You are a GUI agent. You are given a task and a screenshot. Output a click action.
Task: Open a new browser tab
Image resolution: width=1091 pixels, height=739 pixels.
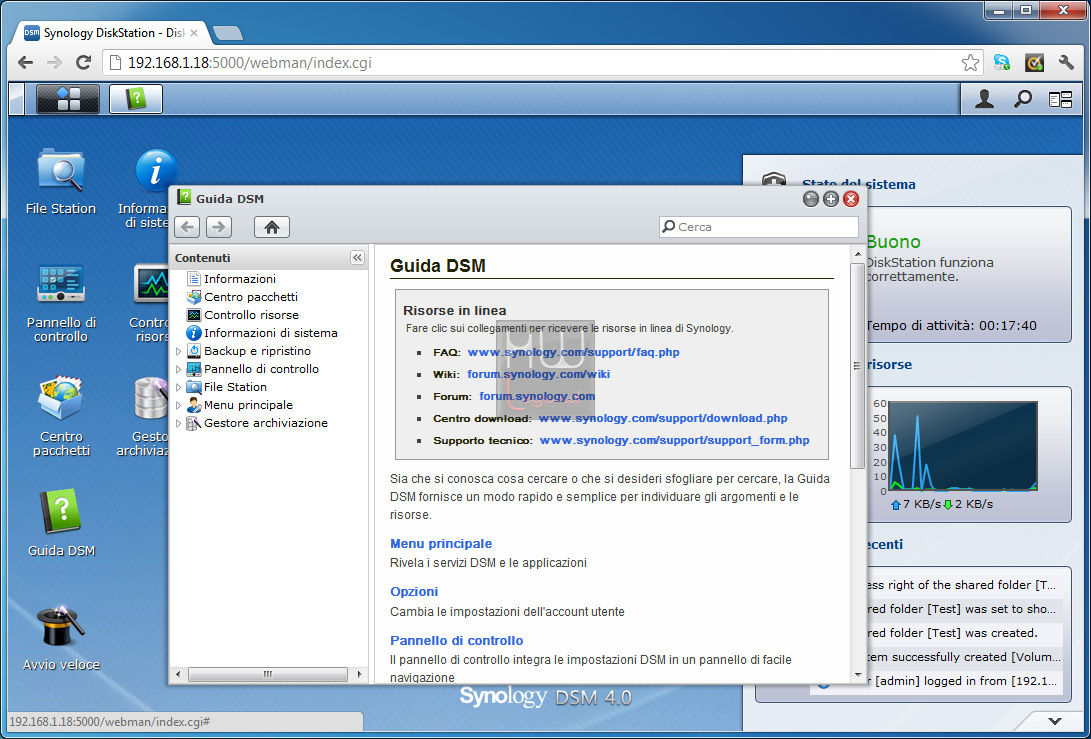(x=228, y=33)
